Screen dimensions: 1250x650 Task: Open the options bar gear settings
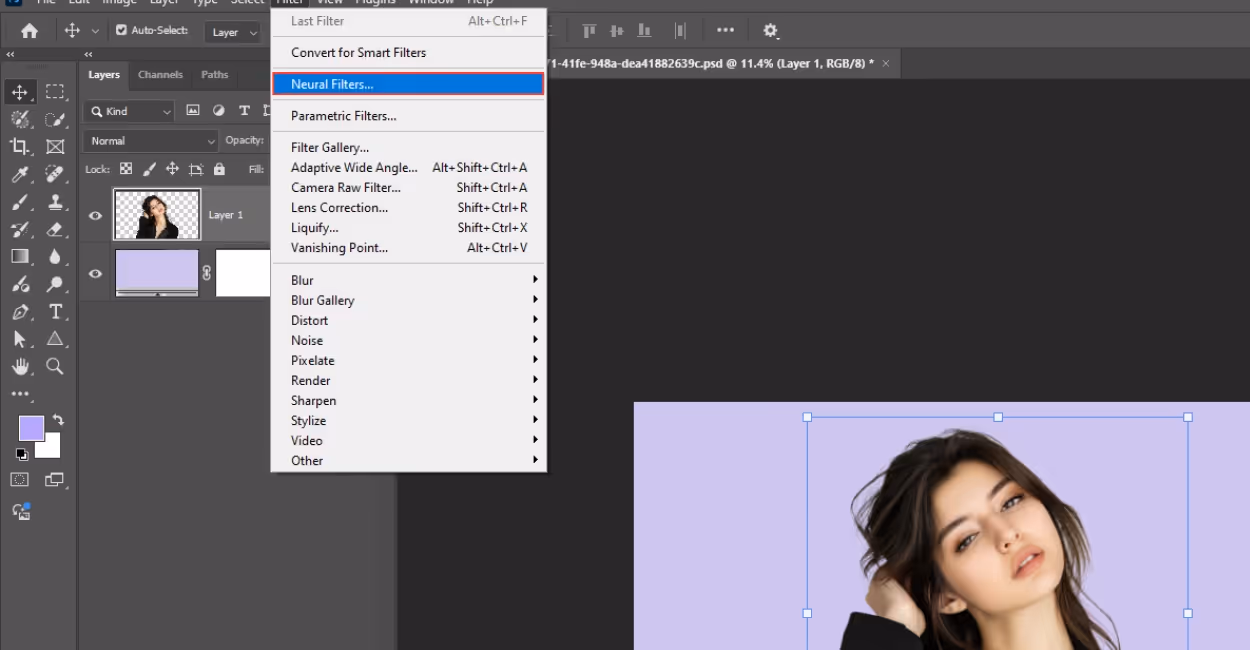(x=771, y=31)
